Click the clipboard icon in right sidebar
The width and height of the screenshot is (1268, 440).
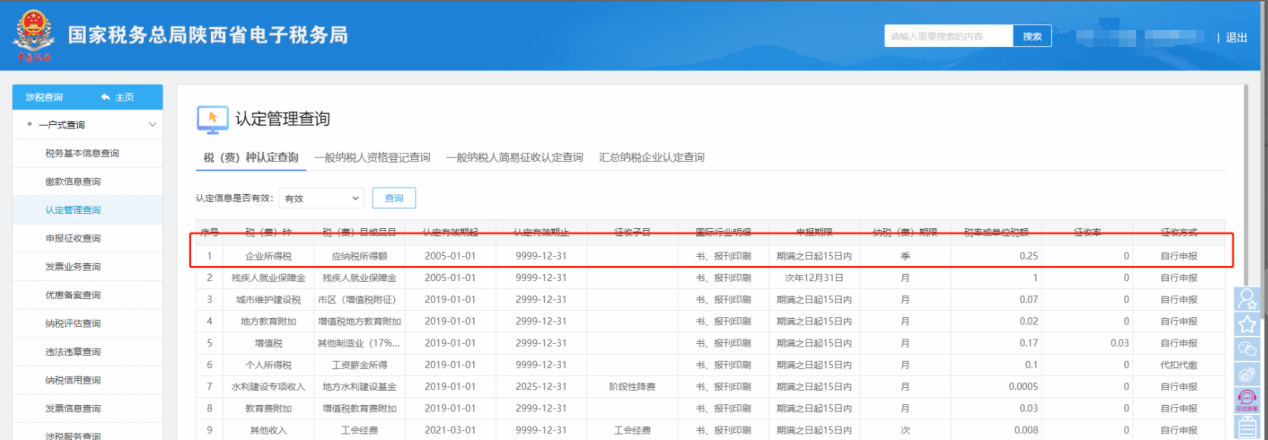pos(1246,426)
